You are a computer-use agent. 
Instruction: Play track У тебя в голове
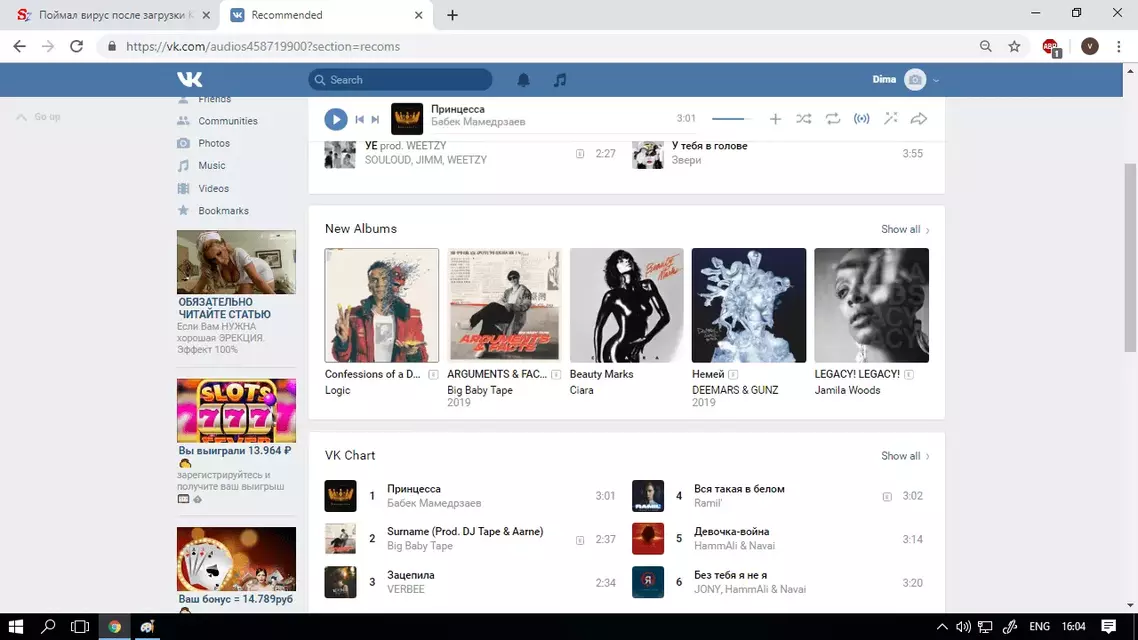(778, 154)
